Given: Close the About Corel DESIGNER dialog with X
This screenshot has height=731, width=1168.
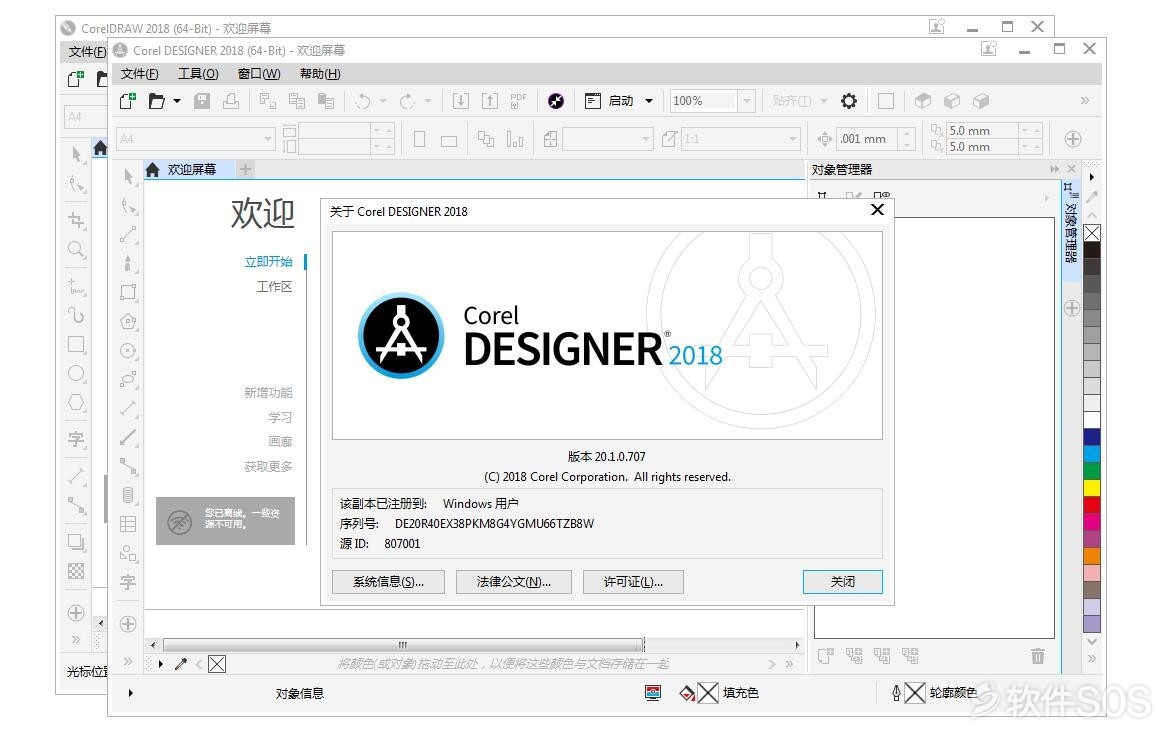Looking at the screenshot, I should [877, 210].
